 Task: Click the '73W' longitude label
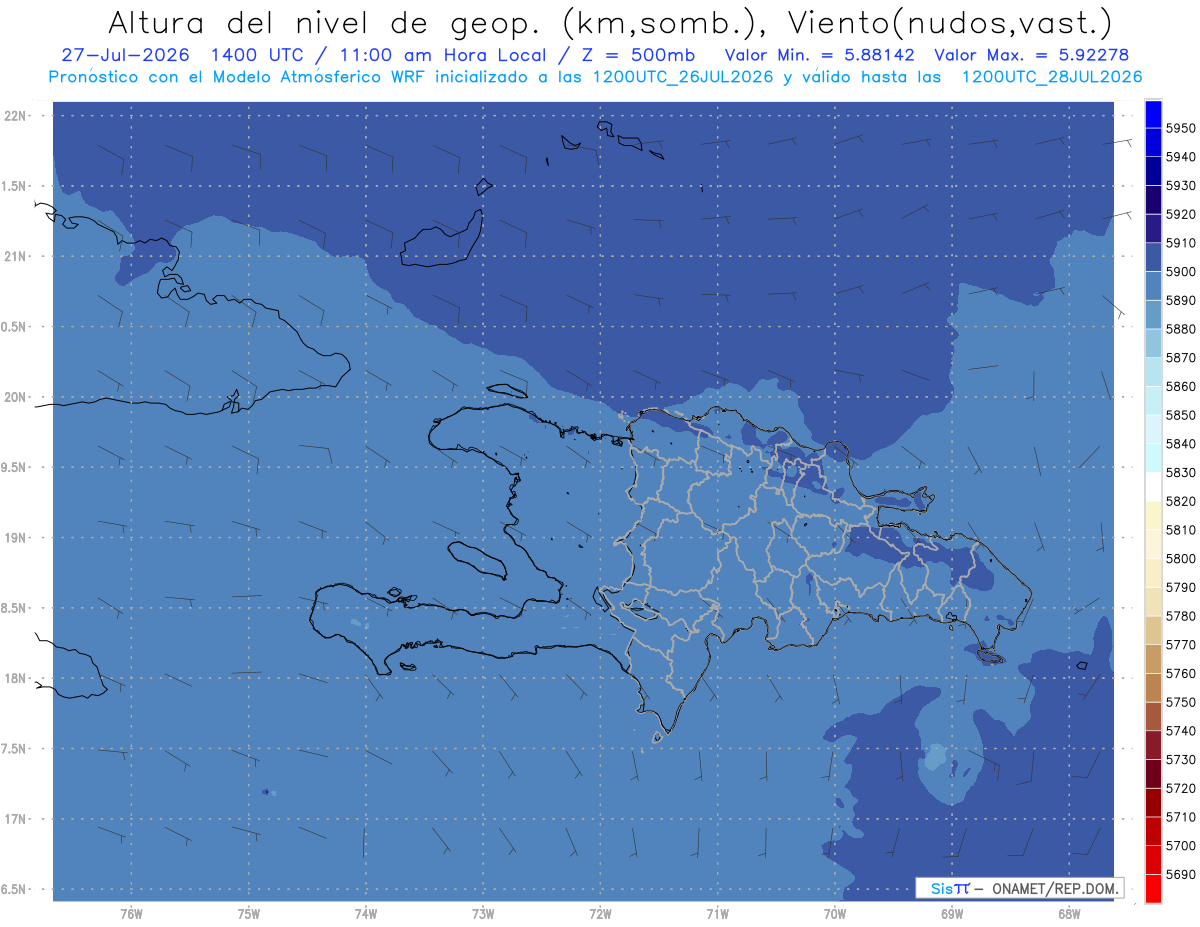click(x=483, y=914)
